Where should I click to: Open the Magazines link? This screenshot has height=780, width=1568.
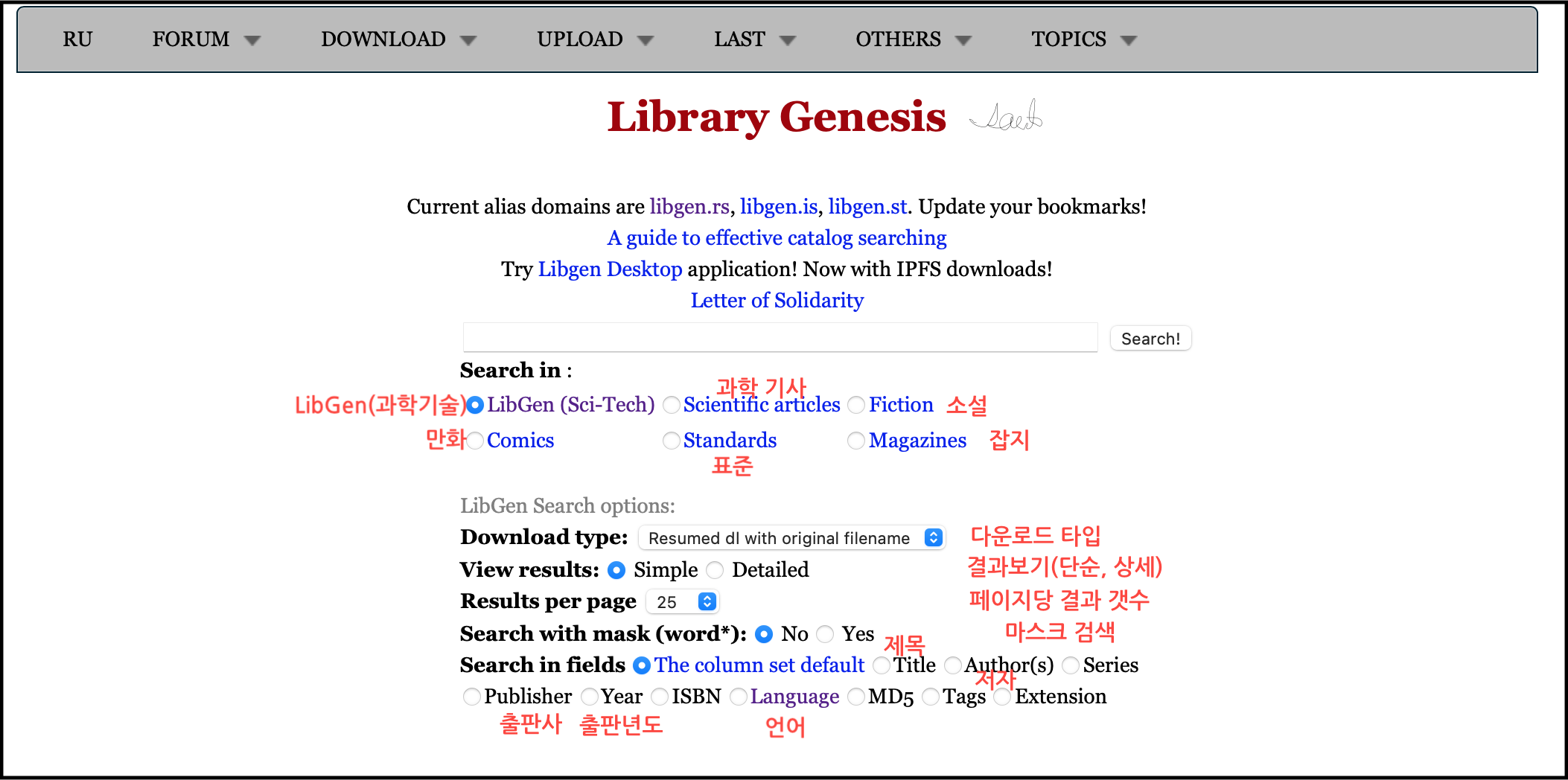tap(917, 440)
